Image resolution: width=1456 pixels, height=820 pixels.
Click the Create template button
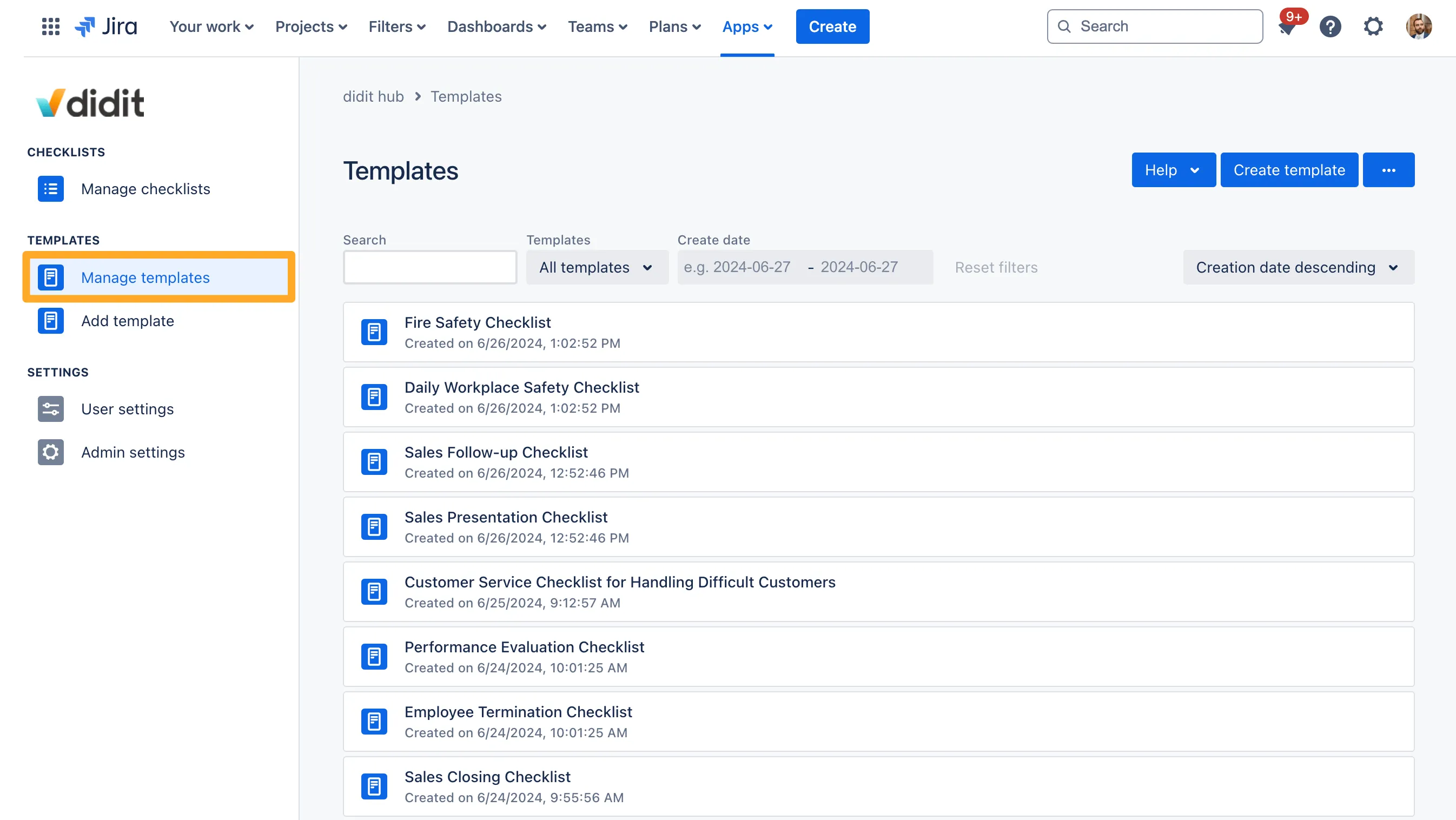pyautogui.click(x=1289, y=170)
